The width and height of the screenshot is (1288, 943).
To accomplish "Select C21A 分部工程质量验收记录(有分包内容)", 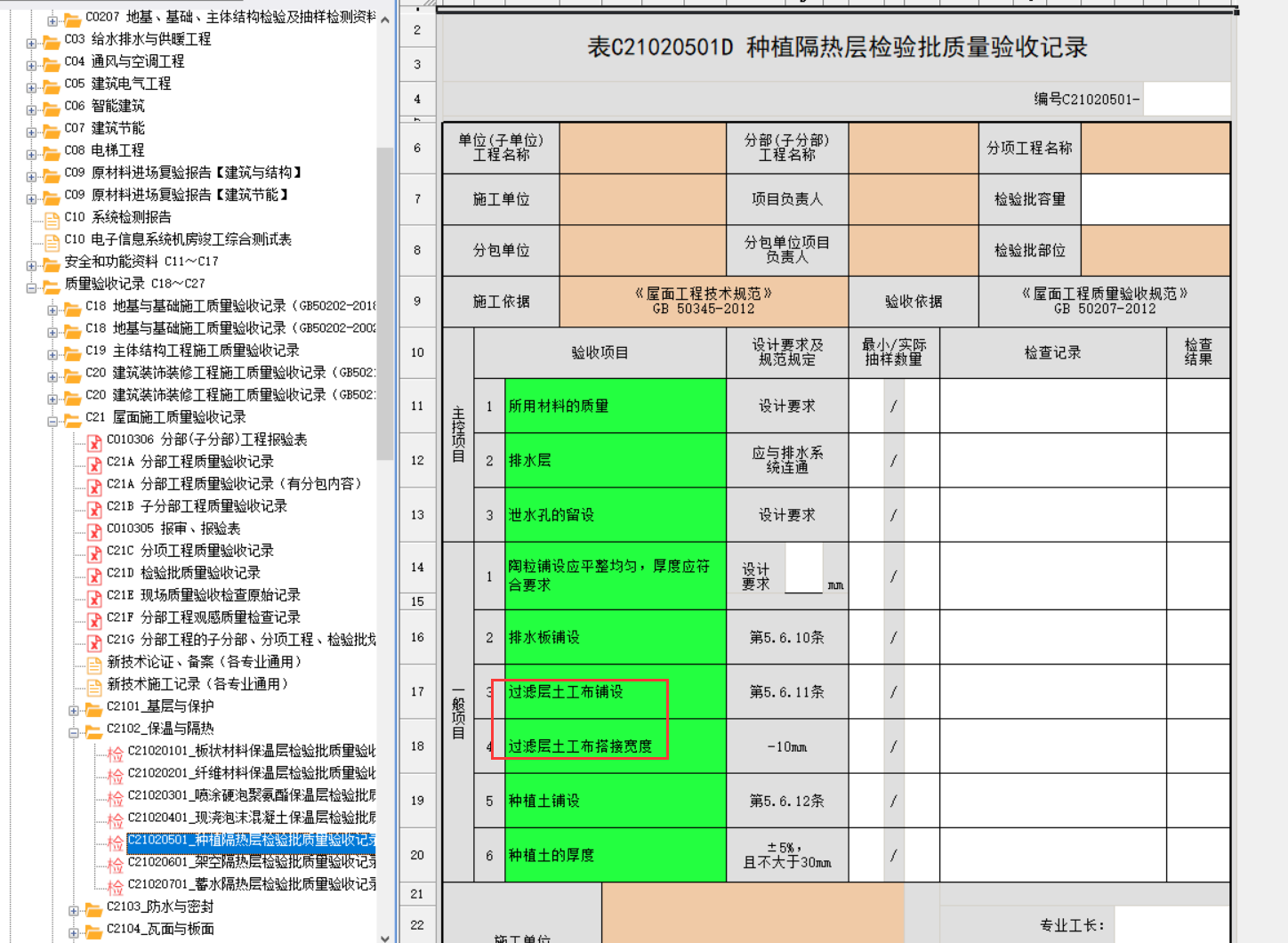I will pyautogui.click(x=234, y=484).
